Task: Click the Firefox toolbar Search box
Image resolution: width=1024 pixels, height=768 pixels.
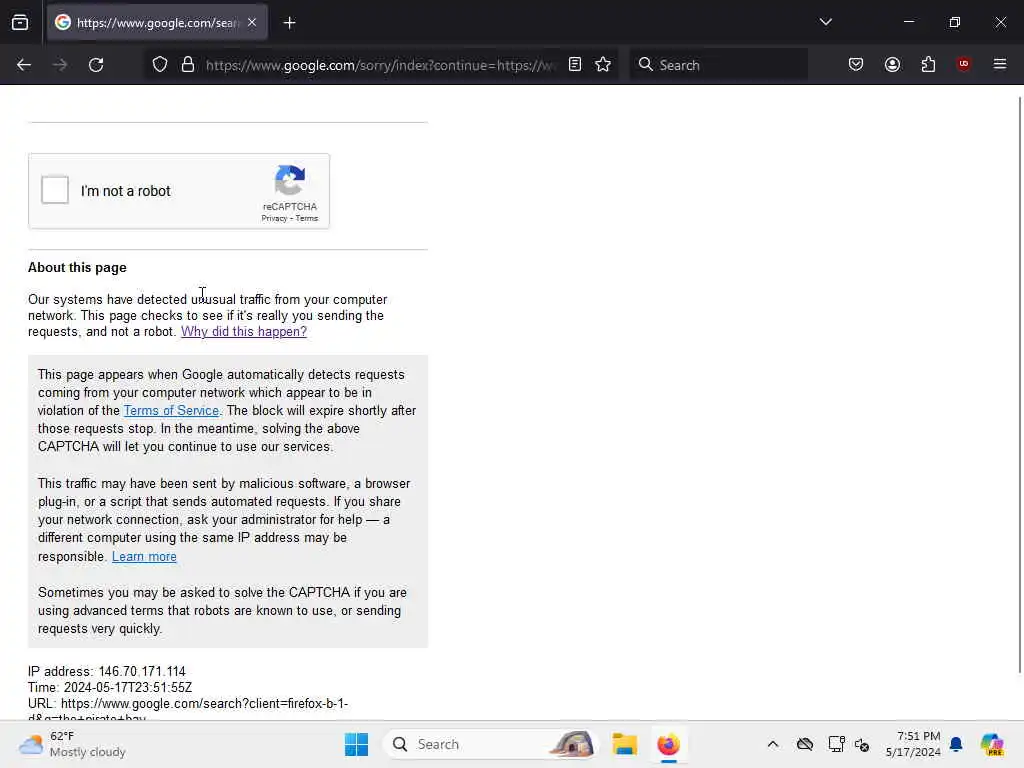Action: tap(718, 65)
